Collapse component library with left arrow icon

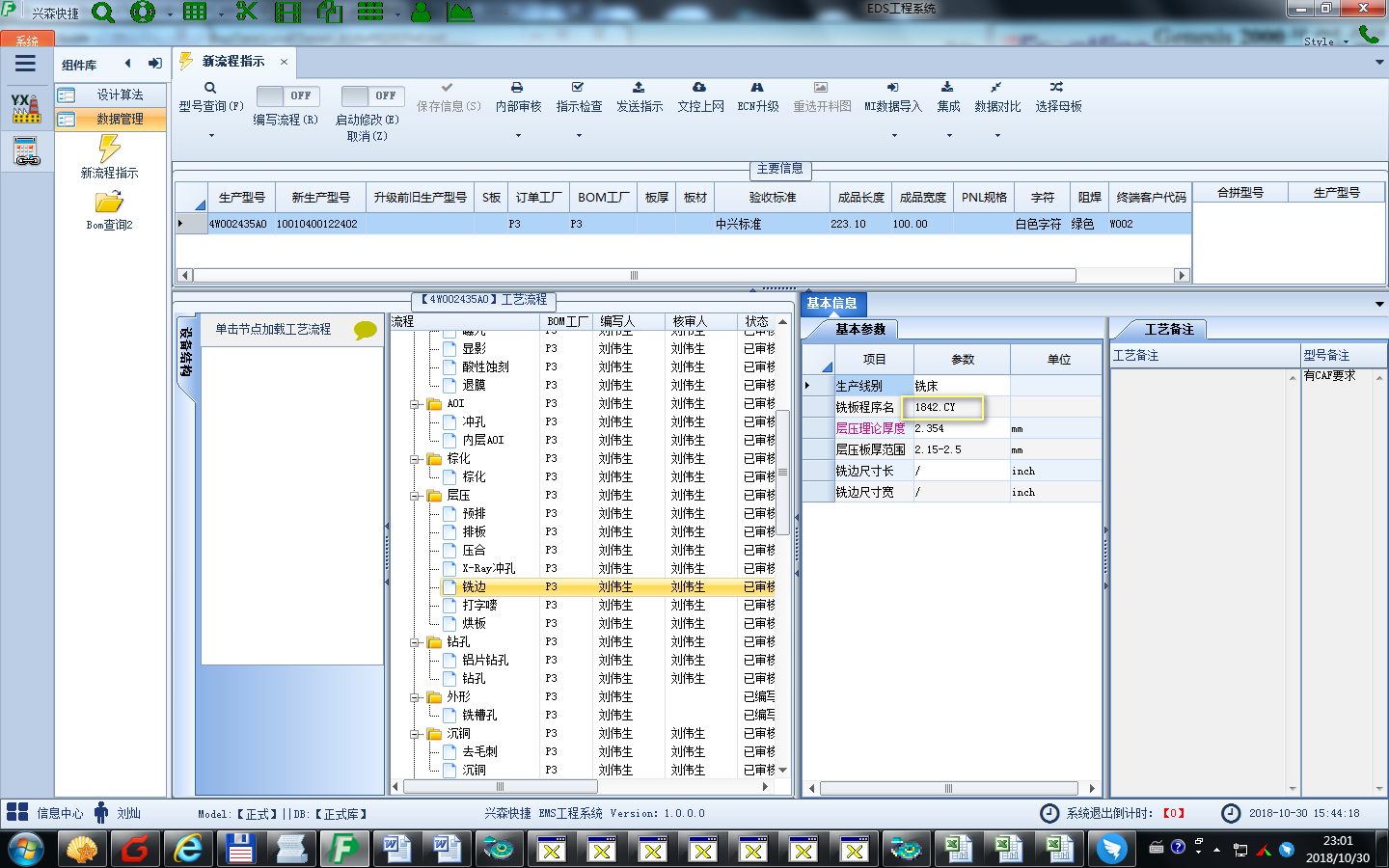click(127, 64)
